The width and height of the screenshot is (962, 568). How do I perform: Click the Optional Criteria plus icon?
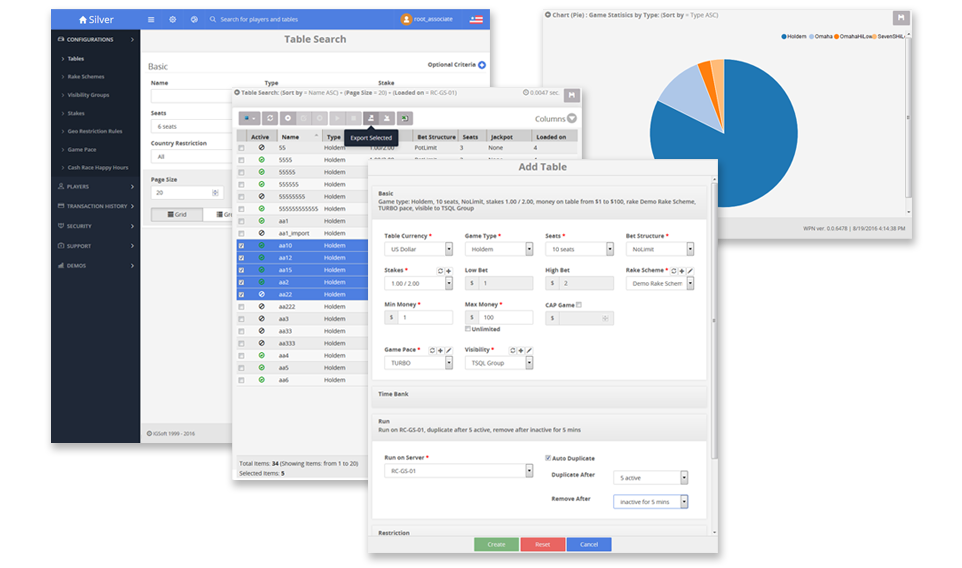pos(482,65)
